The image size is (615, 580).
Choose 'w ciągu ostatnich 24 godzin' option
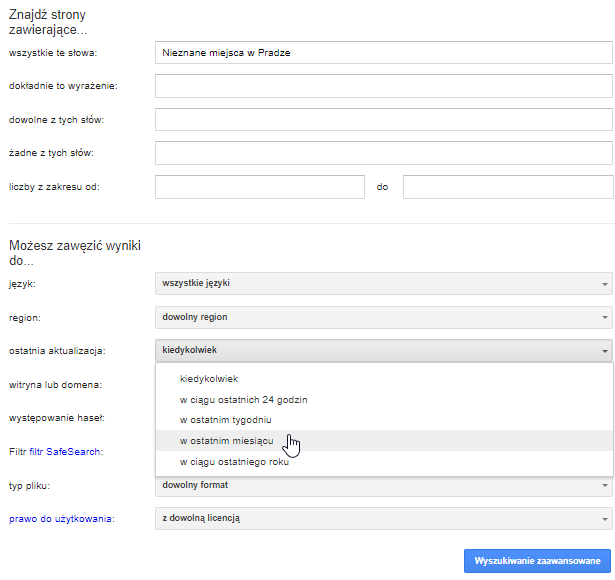point(243,399)
